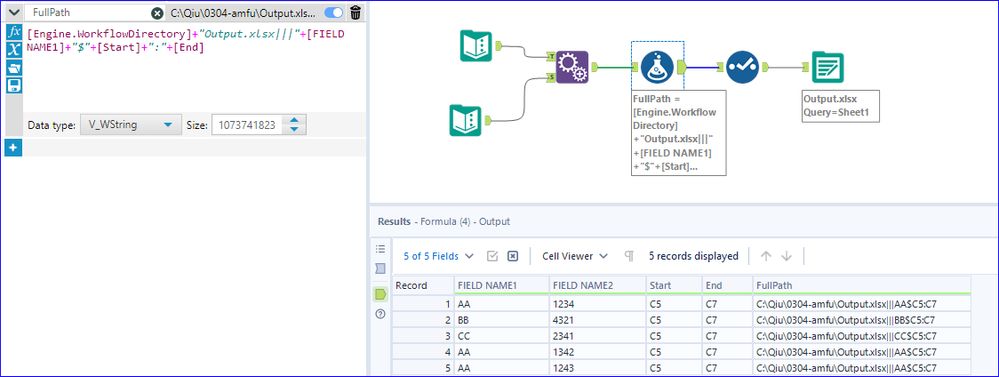Viewport: 999px width, 377px height.
Task: Select cell 2341 in FIELD NAME2
Action: (598, 336)
